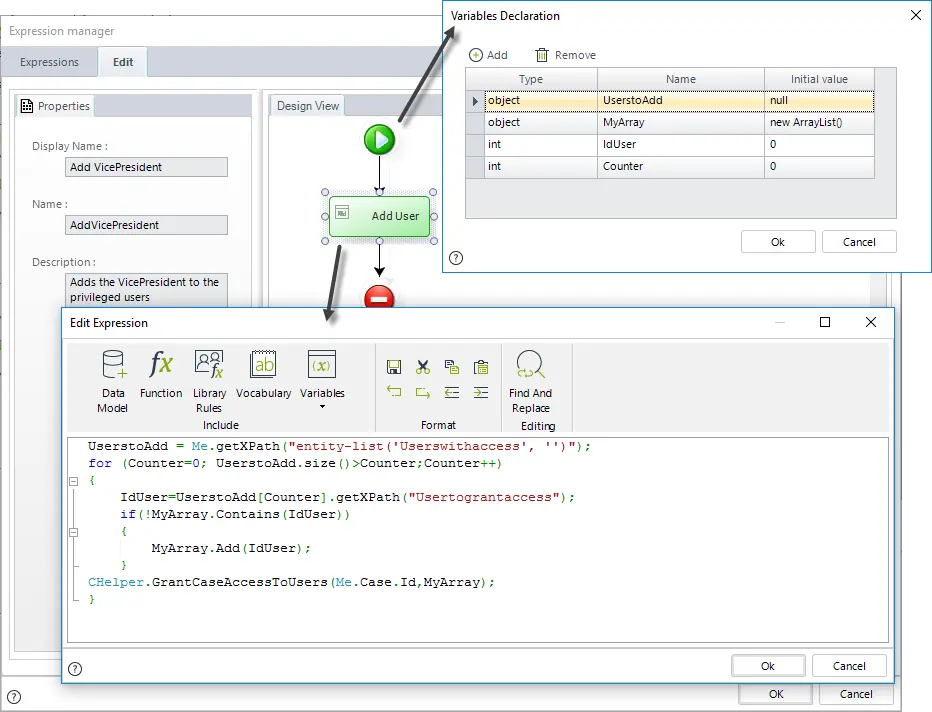This screenshot has width=932, height=712.
Task: Maximize the Edit Expression window
Action: 825,322
